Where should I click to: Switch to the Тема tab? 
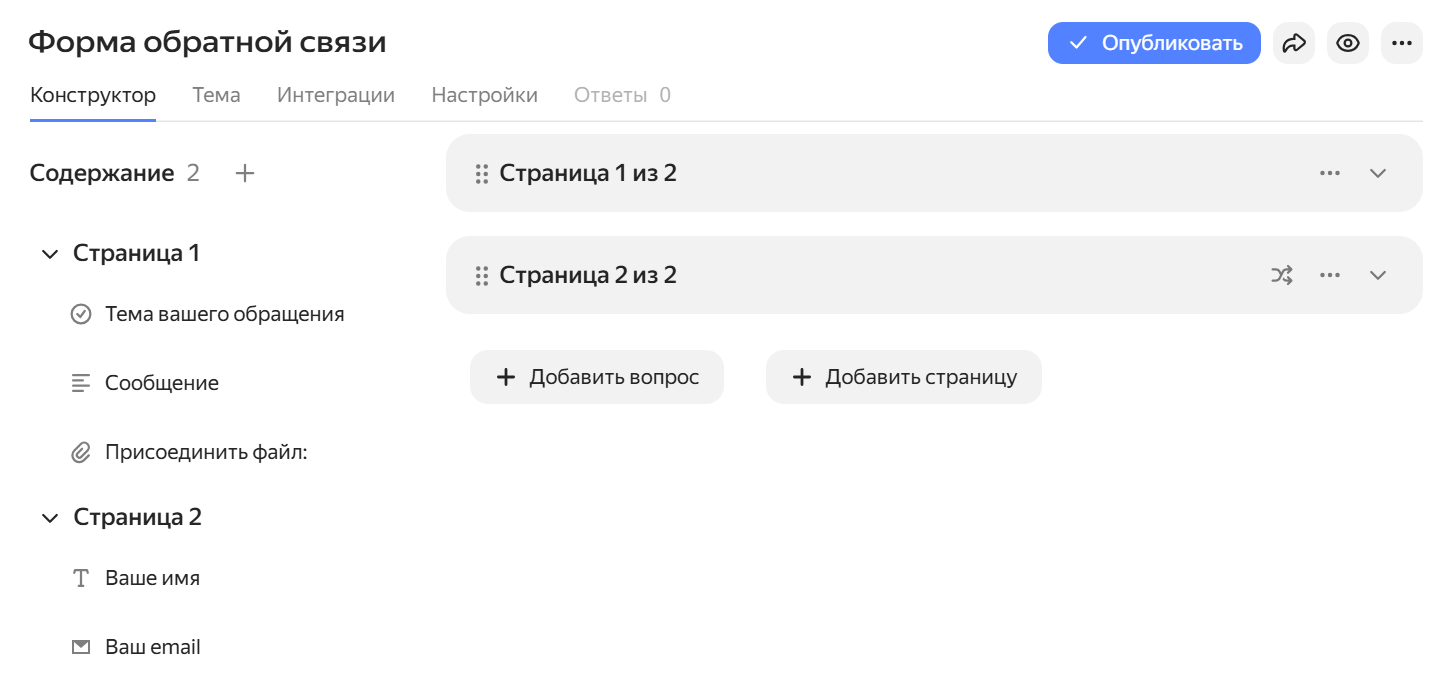tap(216, 95)
